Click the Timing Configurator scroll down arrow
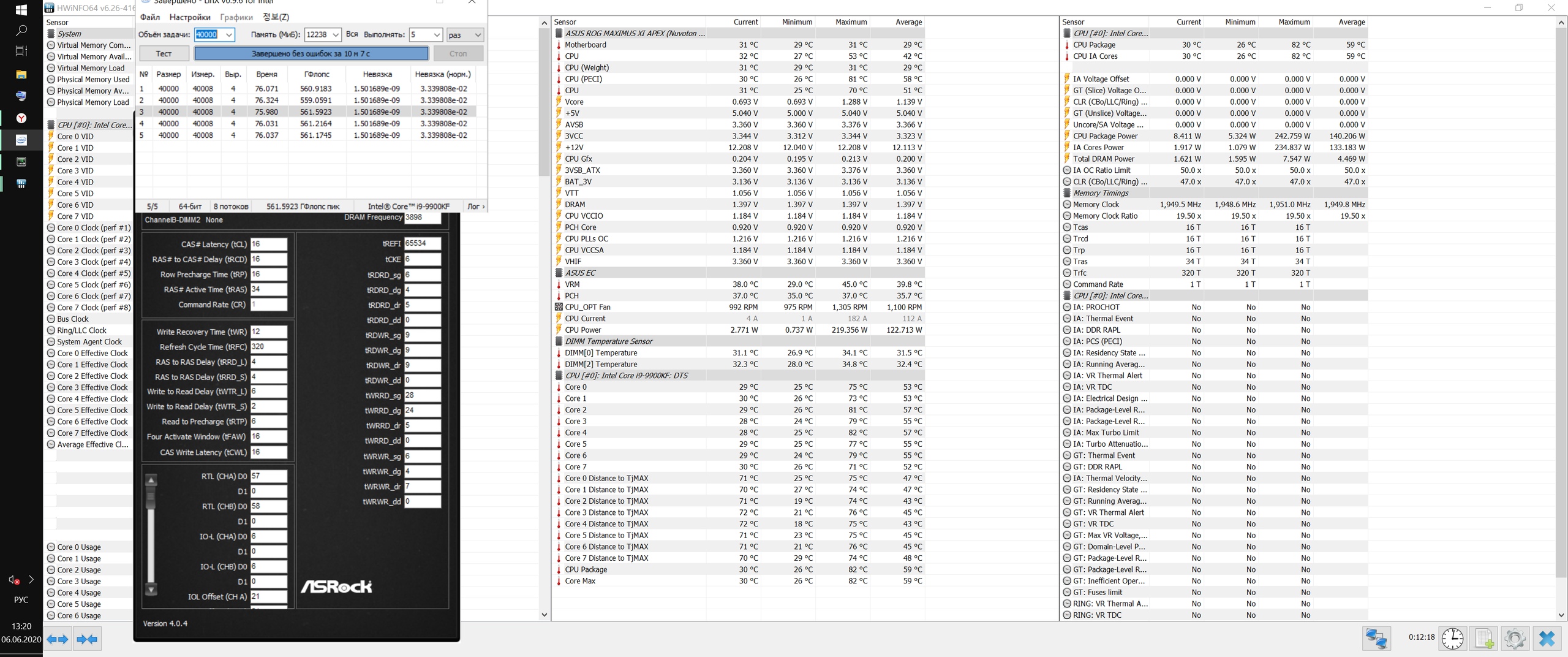1568x657 pixels. coord(151,590)
